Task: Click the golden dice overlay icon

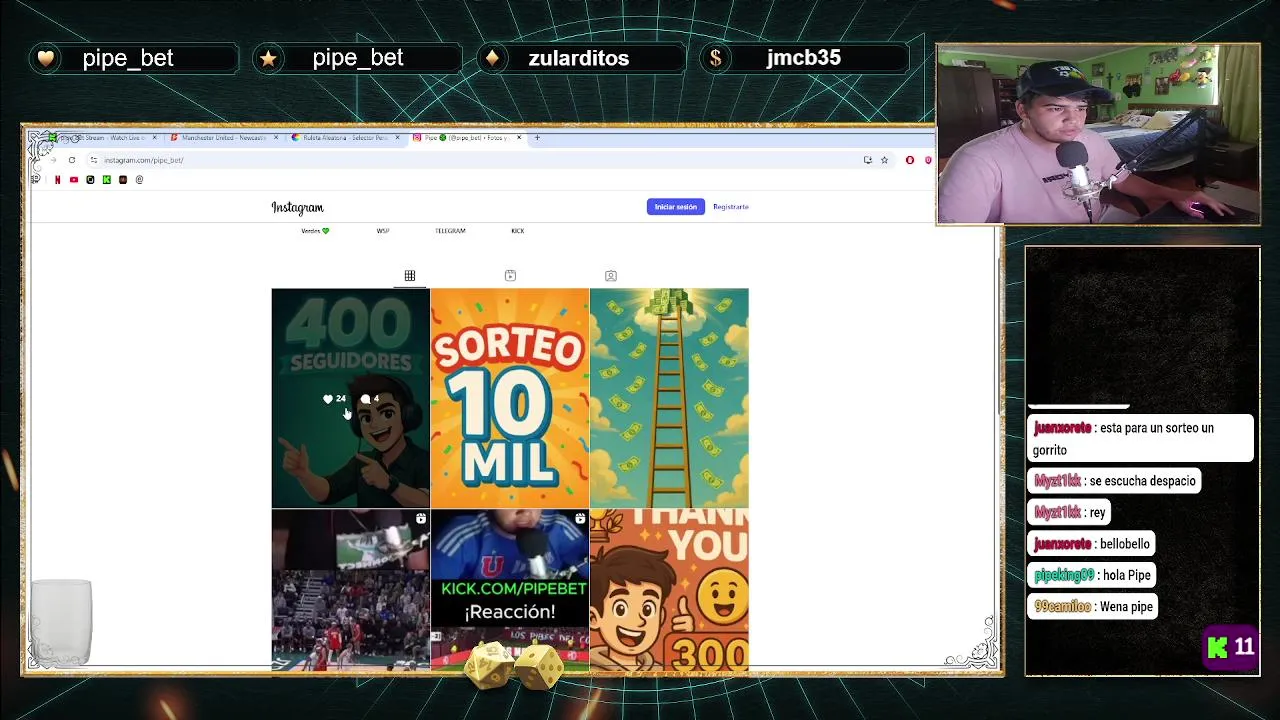Action: (515, 665)
